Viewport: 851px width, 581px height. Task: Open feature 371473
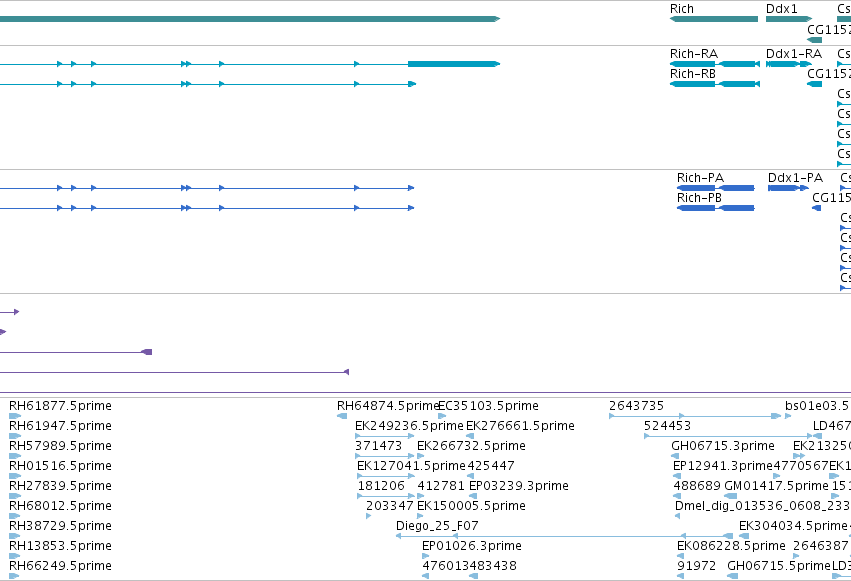pos(378,446)
